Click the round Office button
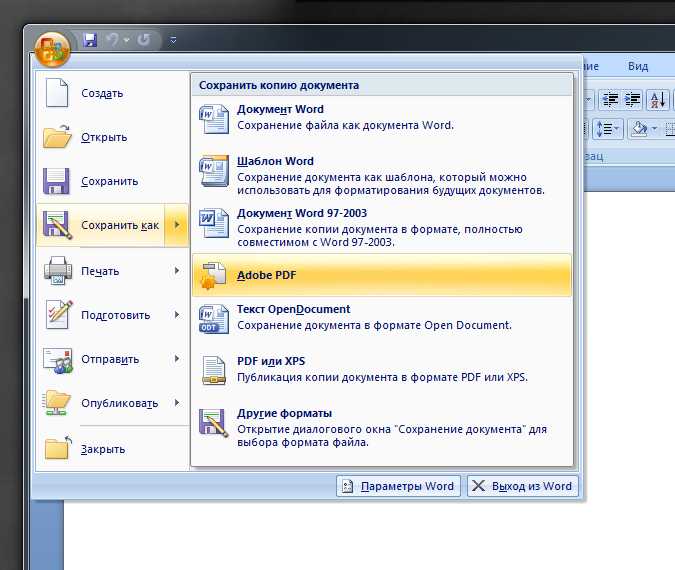 pyautogui.click(x=53, y=50)
